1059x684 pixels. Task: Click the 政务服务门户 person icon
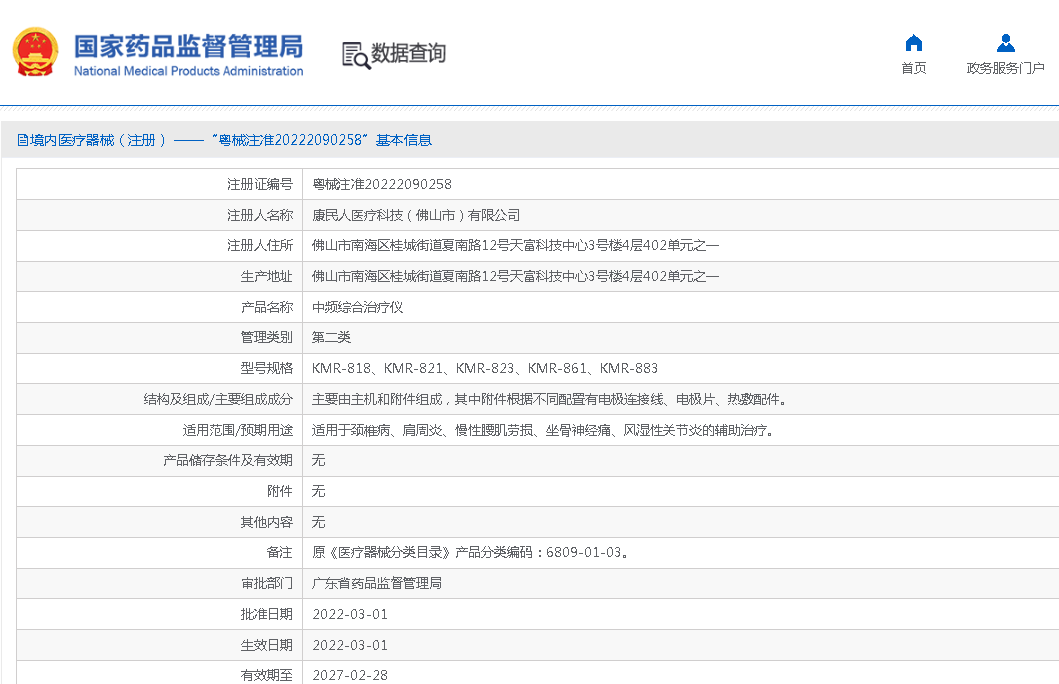[x=1005, y=43]
